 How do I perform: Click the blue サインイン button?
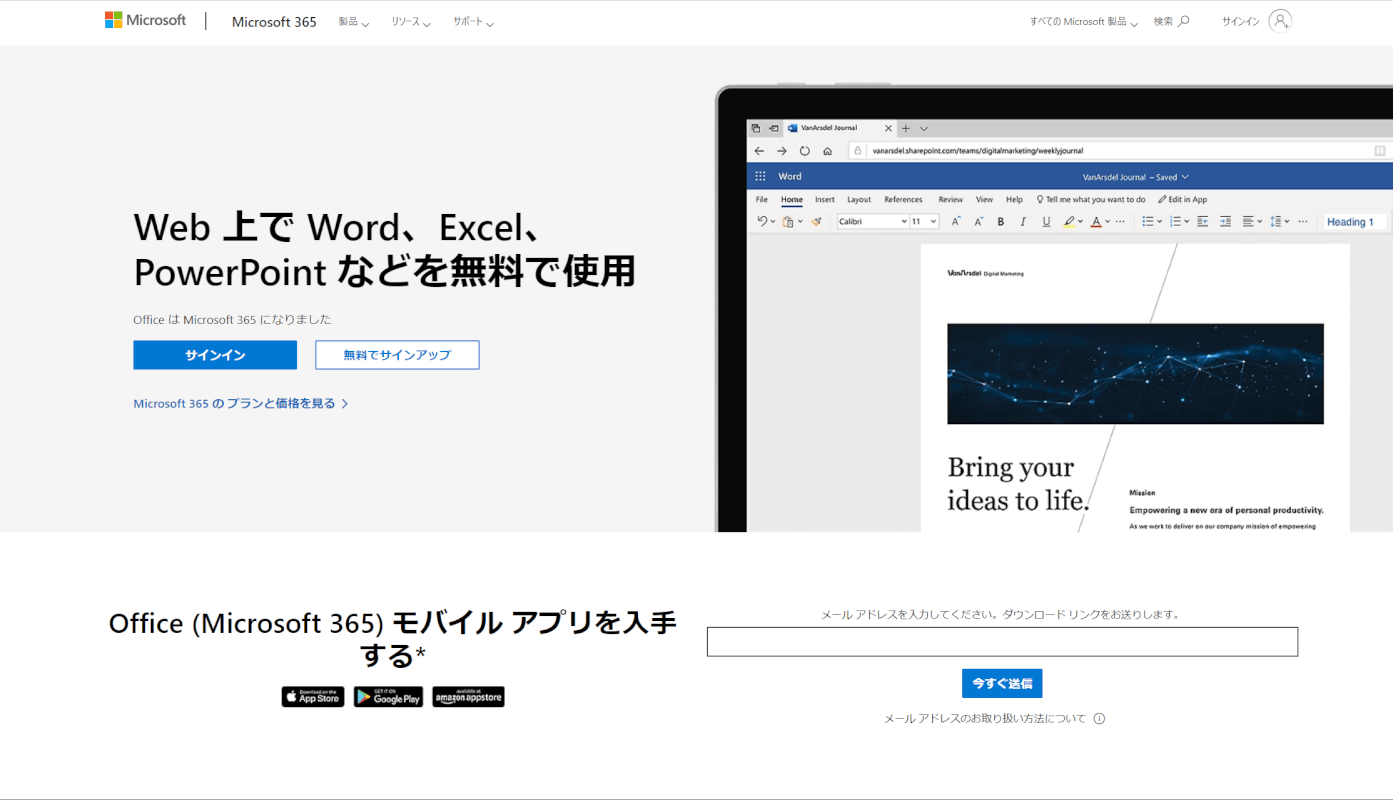(215, 355)
